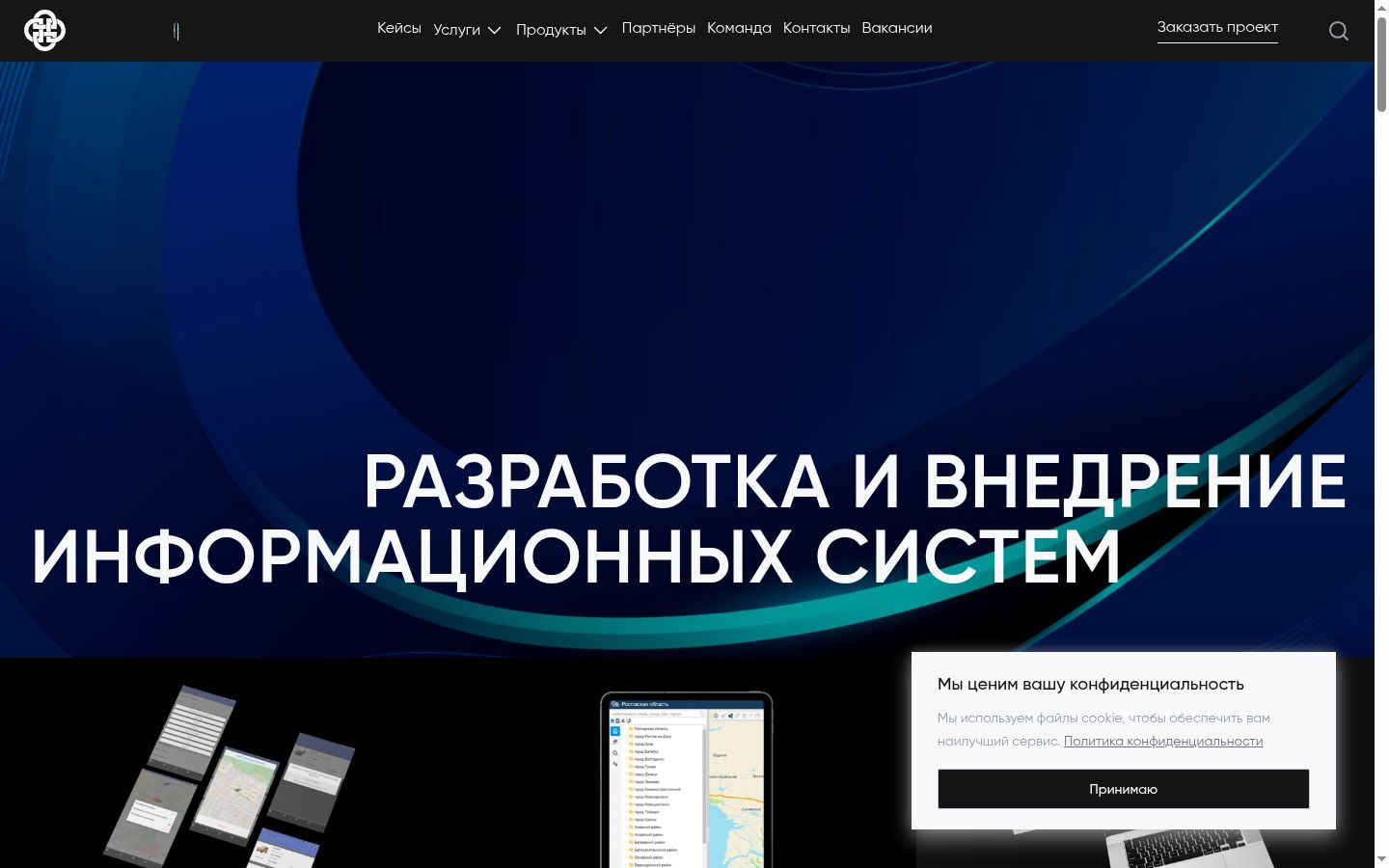Image resolution: width=1389 pixels, height=868 pixels.
Task: Open the site search magnifier icon
Action: pos(1339,31)
